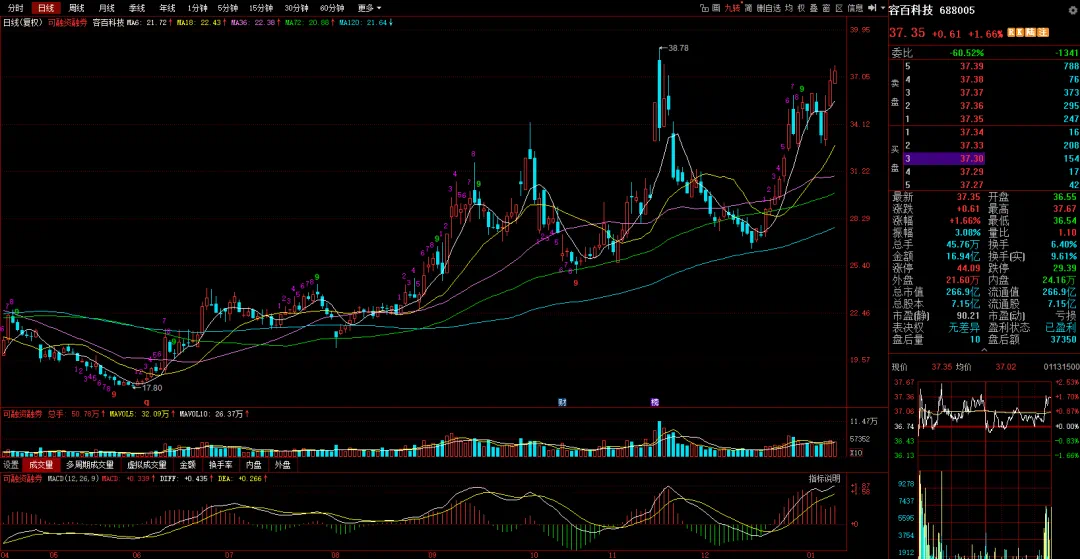
Task: Switch to the 周线 weekly chart tab
Action: click(76, 8)
